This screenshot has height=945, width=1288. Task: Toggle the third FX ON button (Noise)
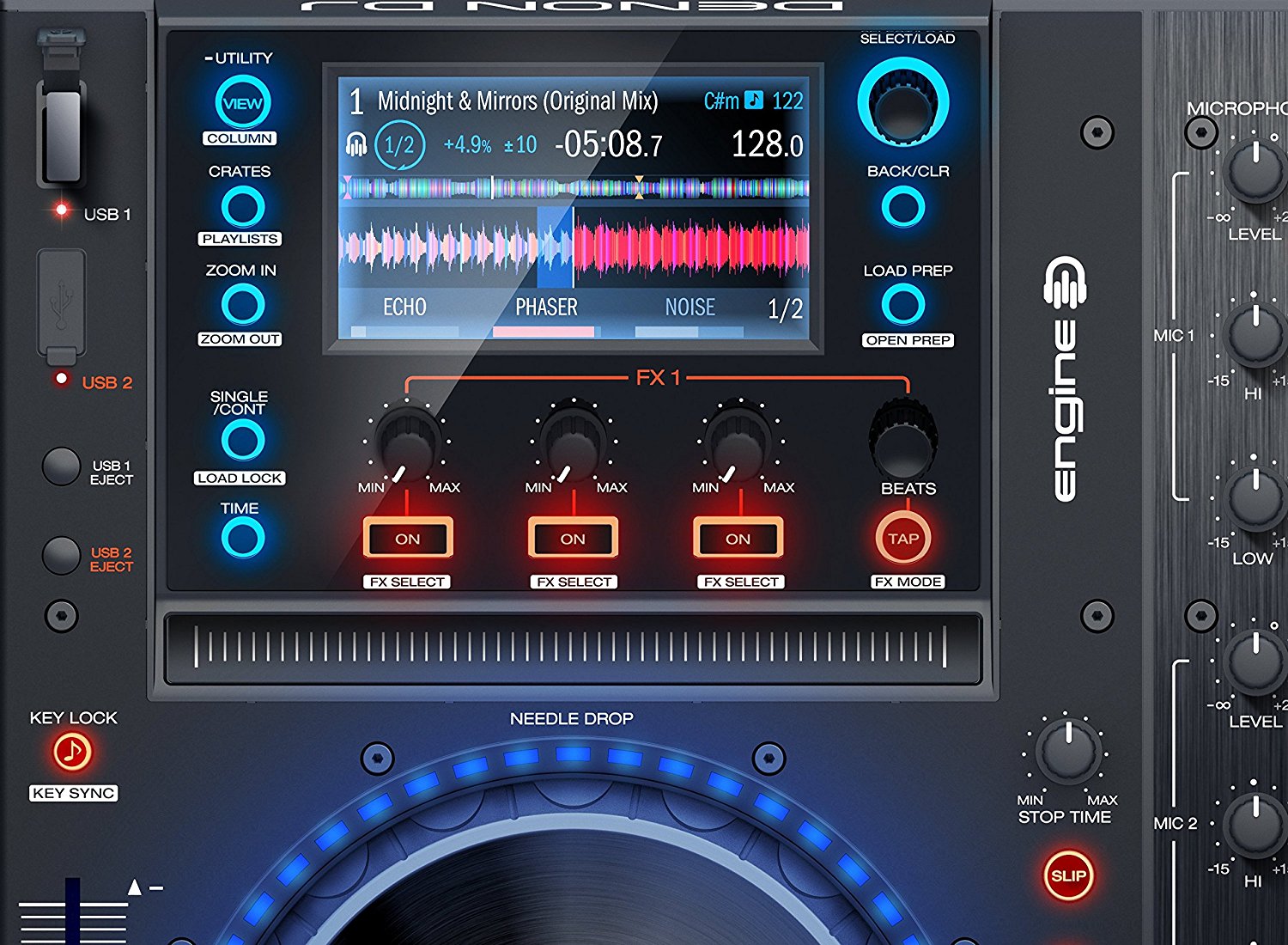point(738,539)
